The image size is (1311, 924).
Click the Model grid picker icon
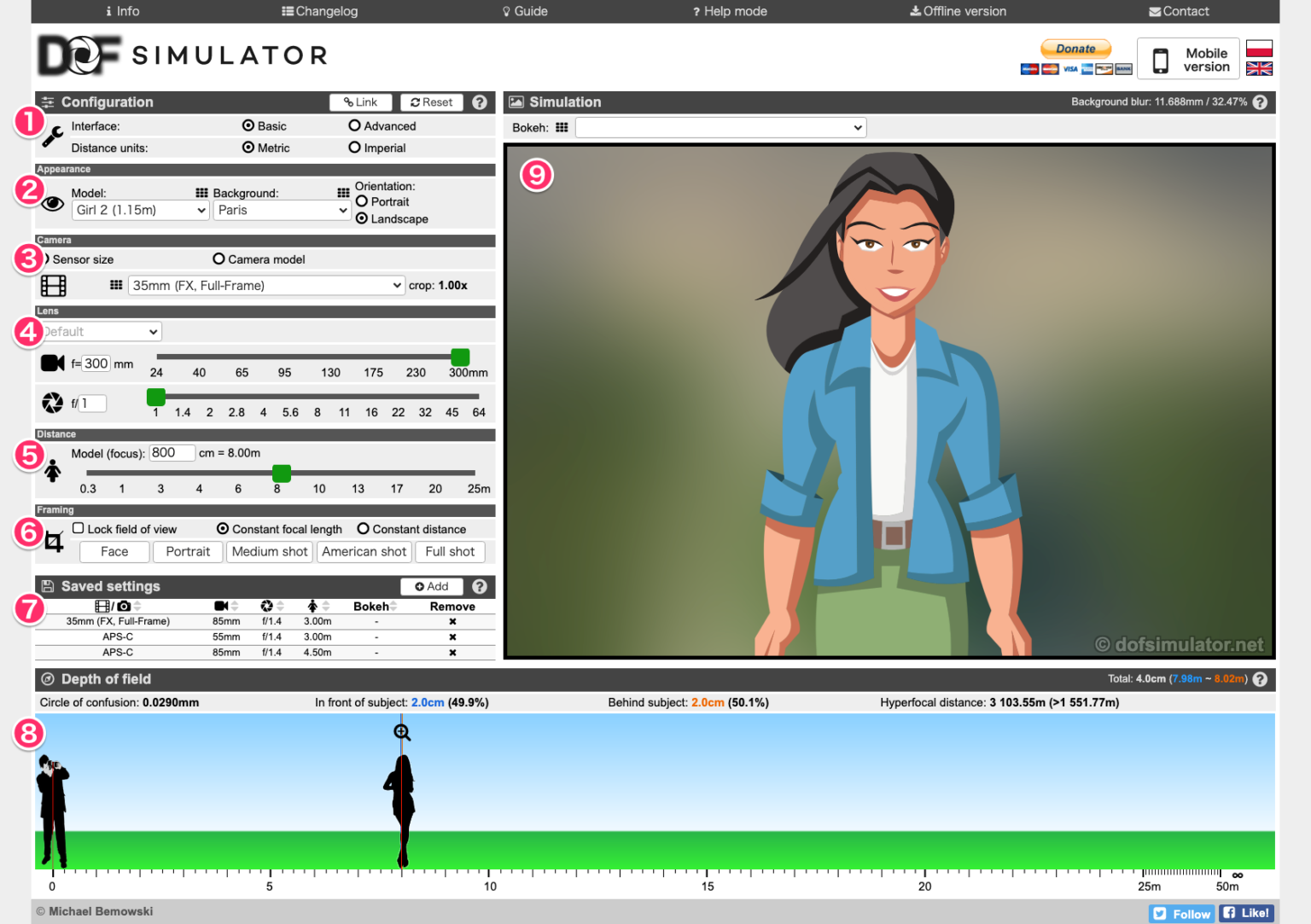coord(201,193)
